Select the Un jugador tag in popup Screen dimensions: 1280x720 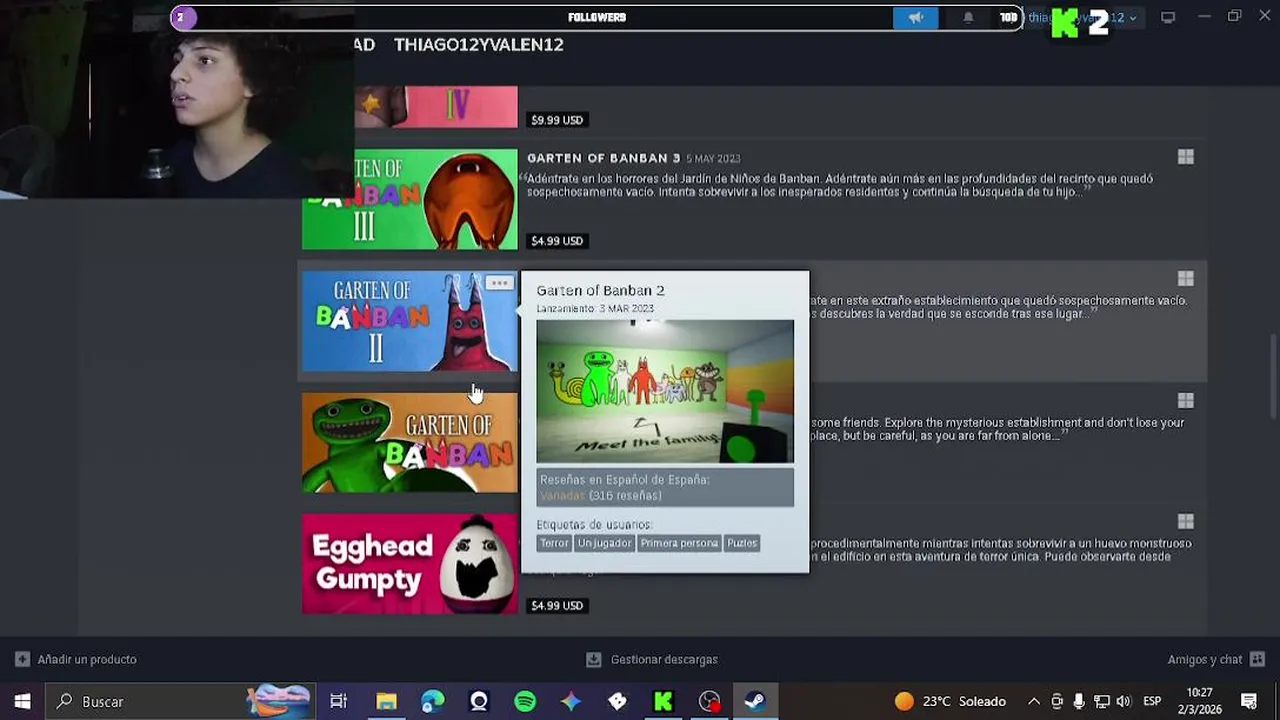point(604,543)
